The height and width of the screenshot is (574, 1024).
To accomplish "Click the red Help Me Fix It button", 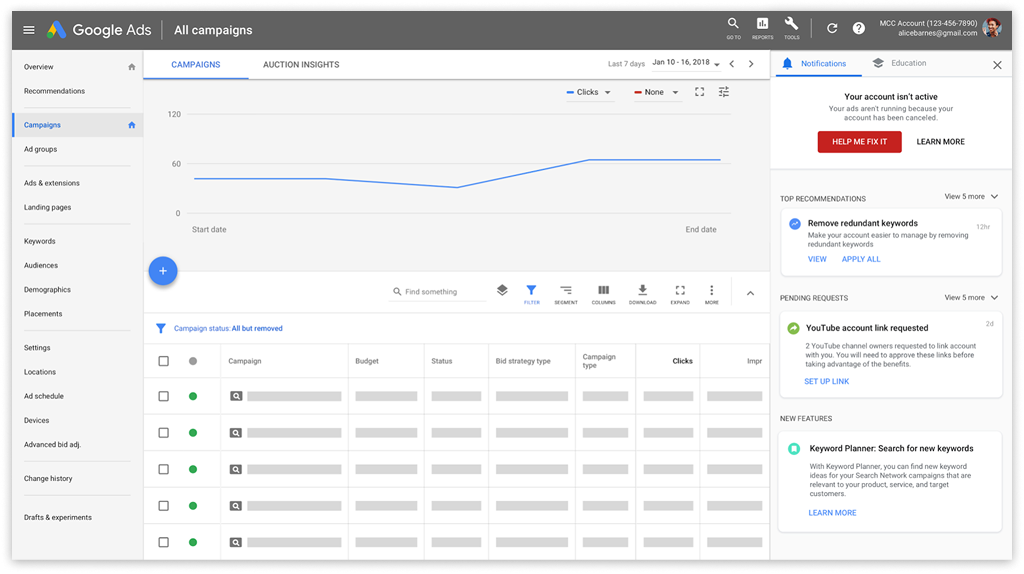I will 859,142.
